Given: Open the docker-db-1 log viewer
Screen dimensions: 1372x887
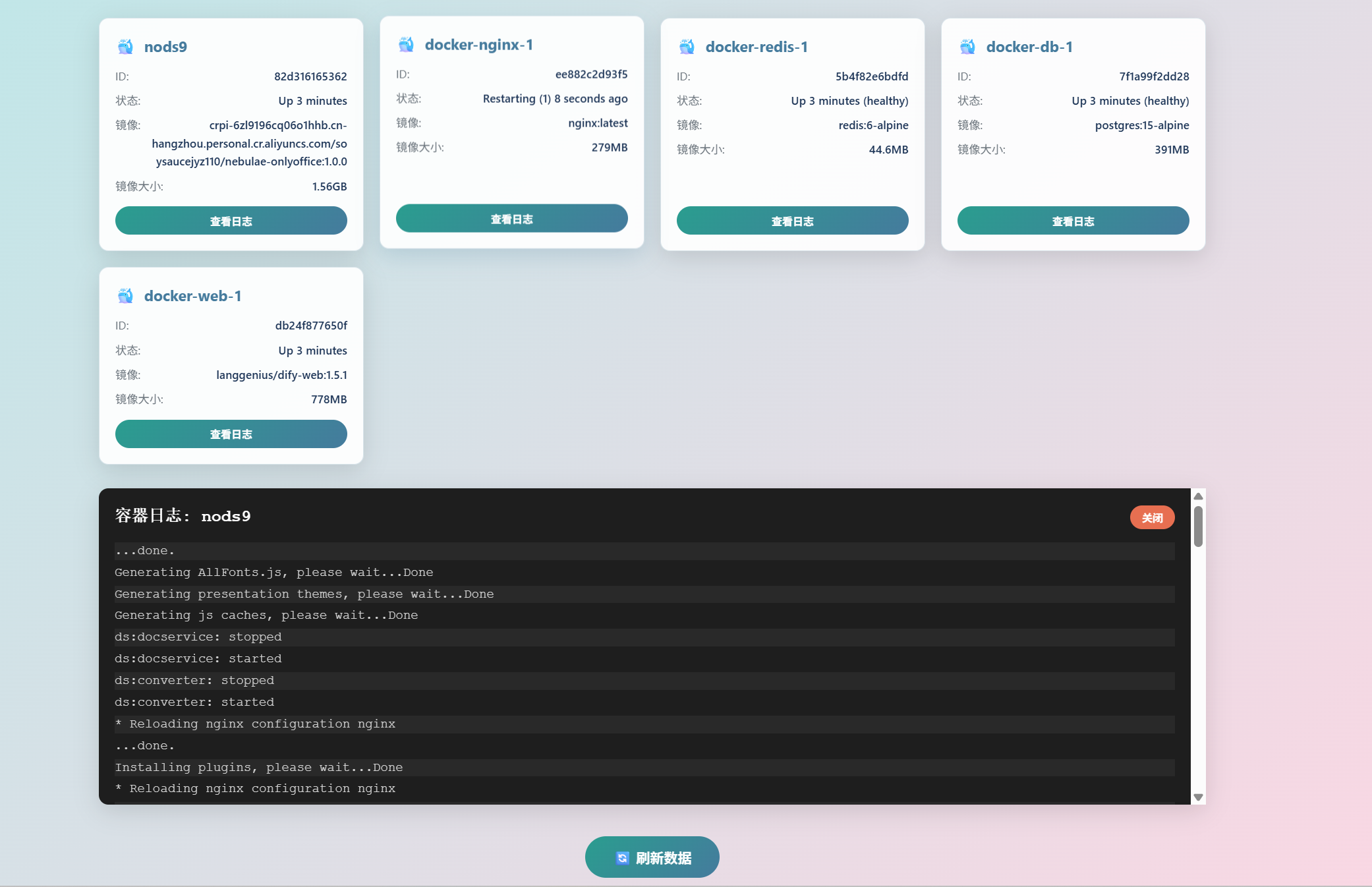Looking at the screenshot, I should (1073, 221).
